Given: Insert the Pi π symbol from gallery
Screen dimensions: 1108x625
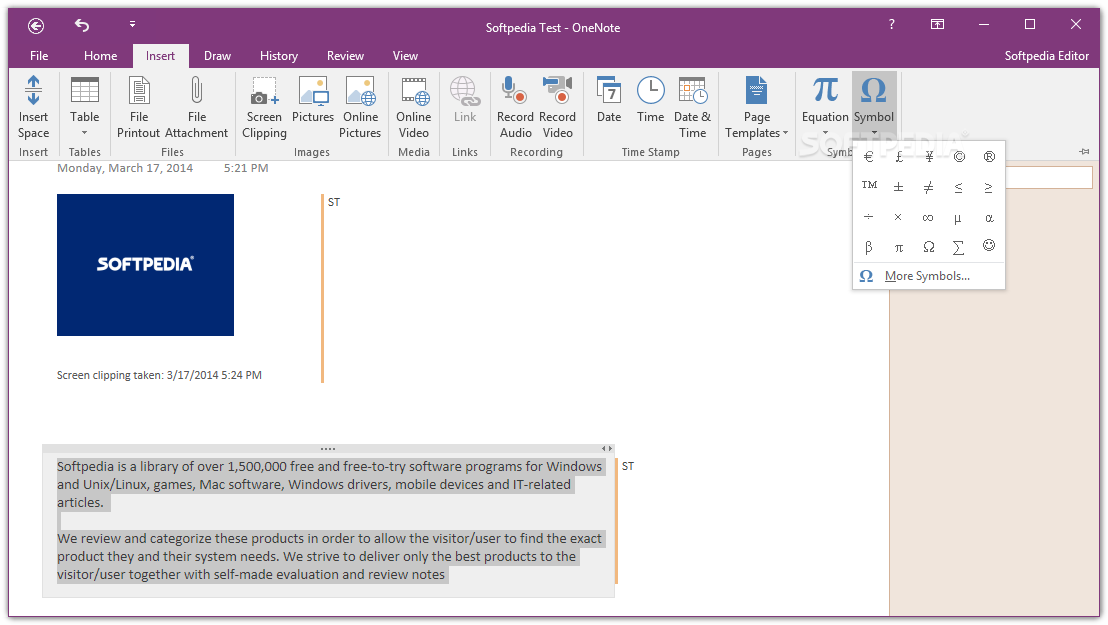Looking at the screenshot, I should [899, 247].
